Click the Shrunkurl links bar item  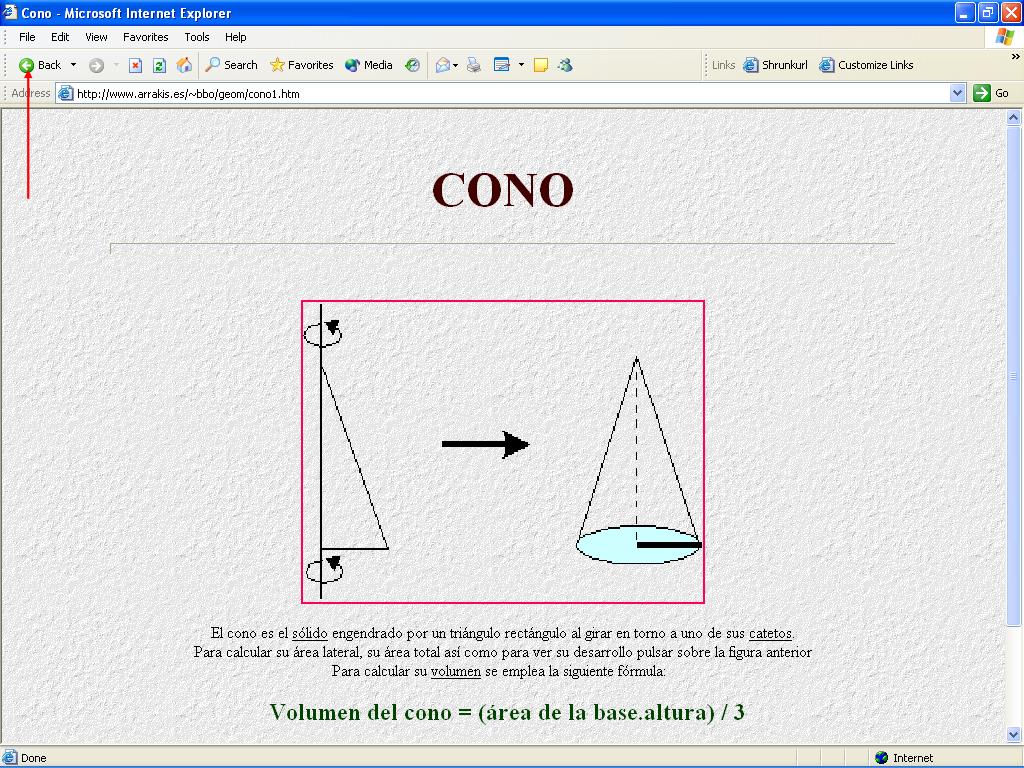point(776,65)
